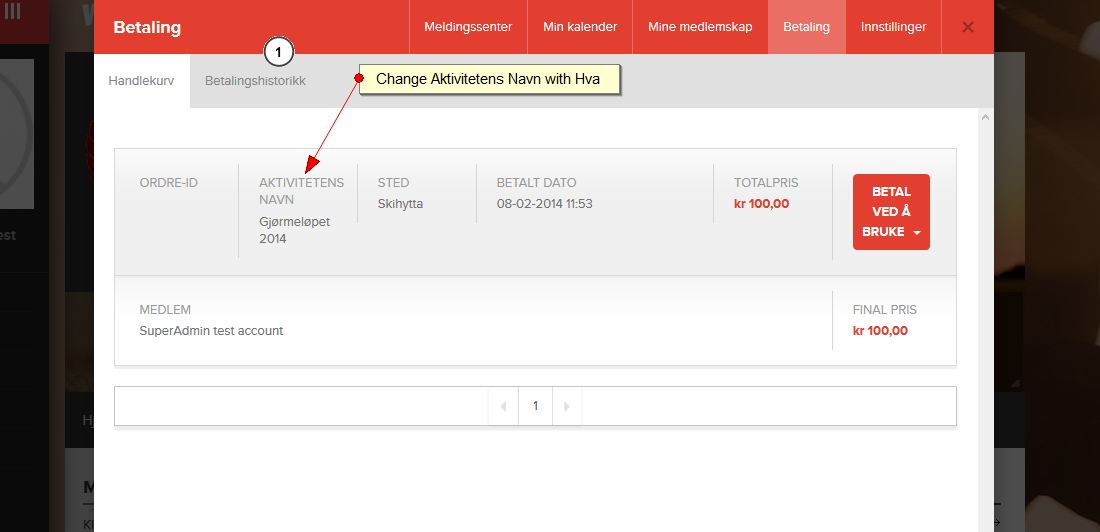Go to Innstillinger

pyautogui.click(x=894, y=27)
